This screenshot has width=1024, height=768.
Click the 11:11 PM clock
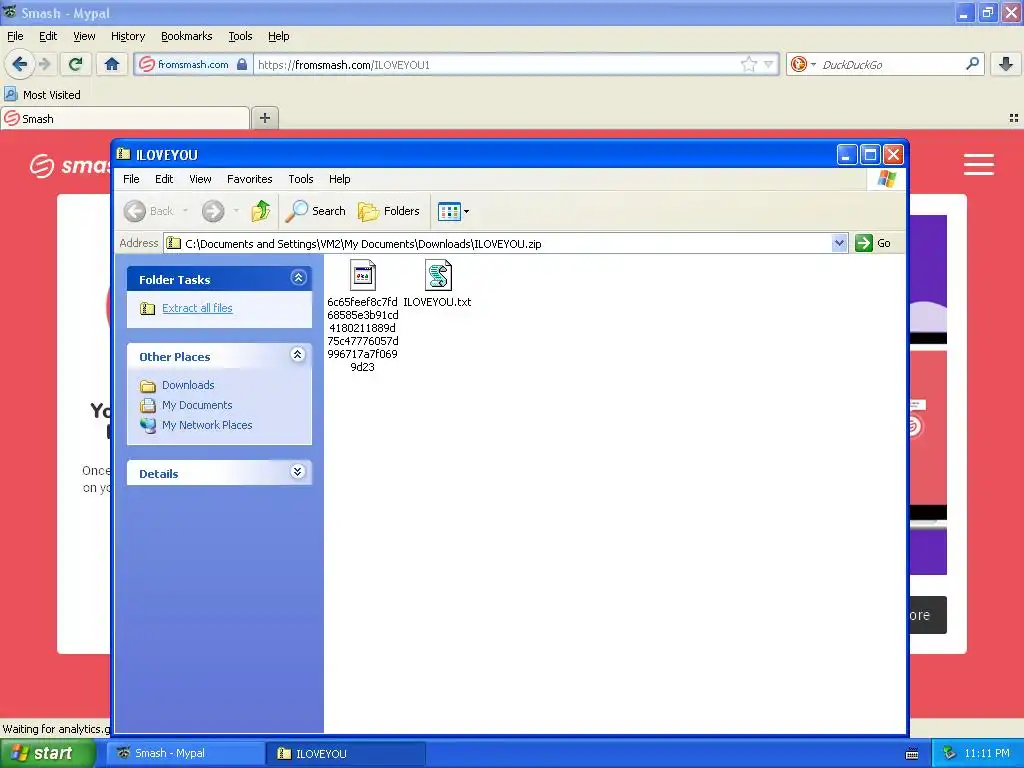(987, 754)
